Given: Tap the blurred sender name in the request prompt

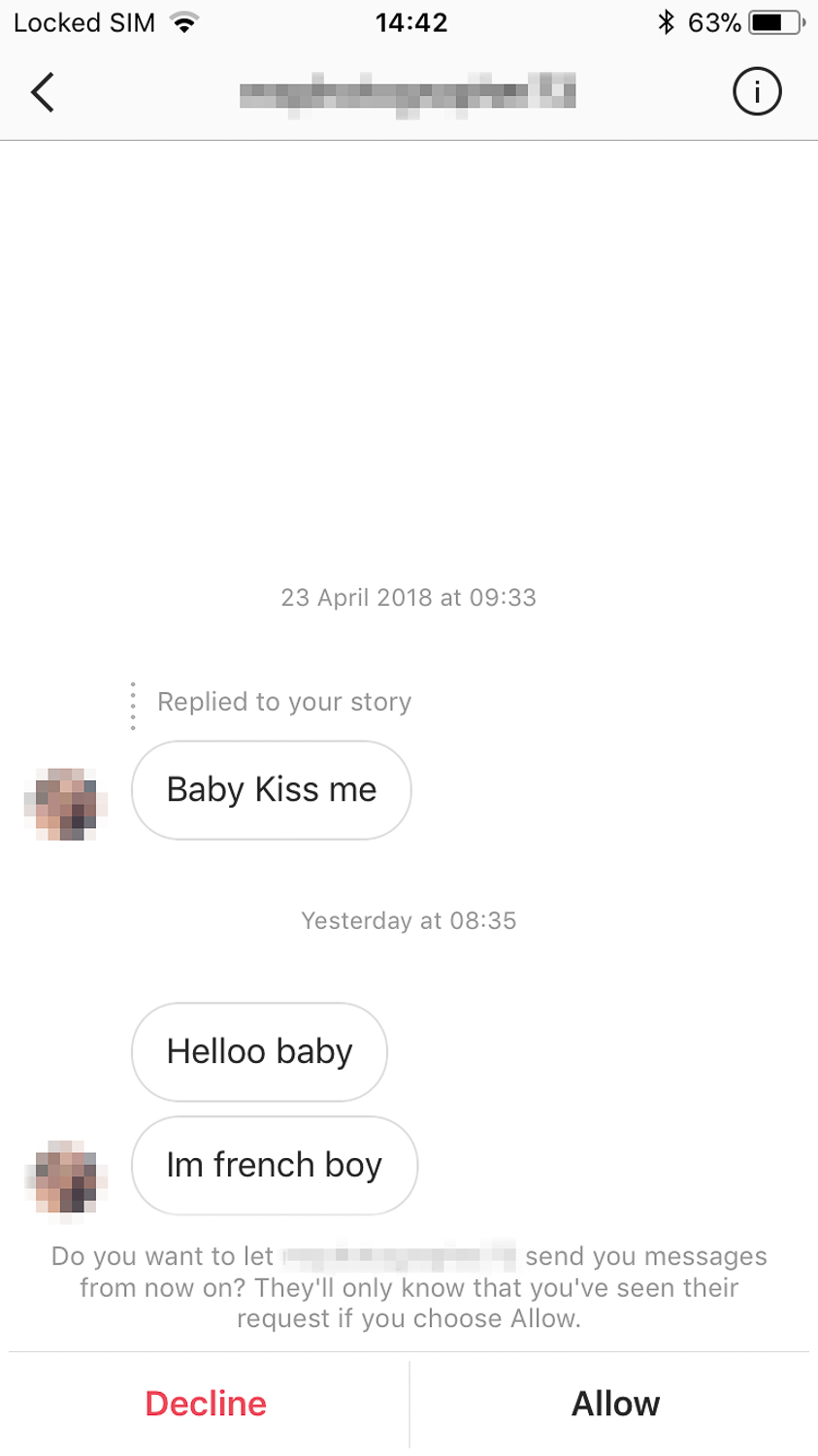Looking at the screenshot, I should click(399, 1256).
